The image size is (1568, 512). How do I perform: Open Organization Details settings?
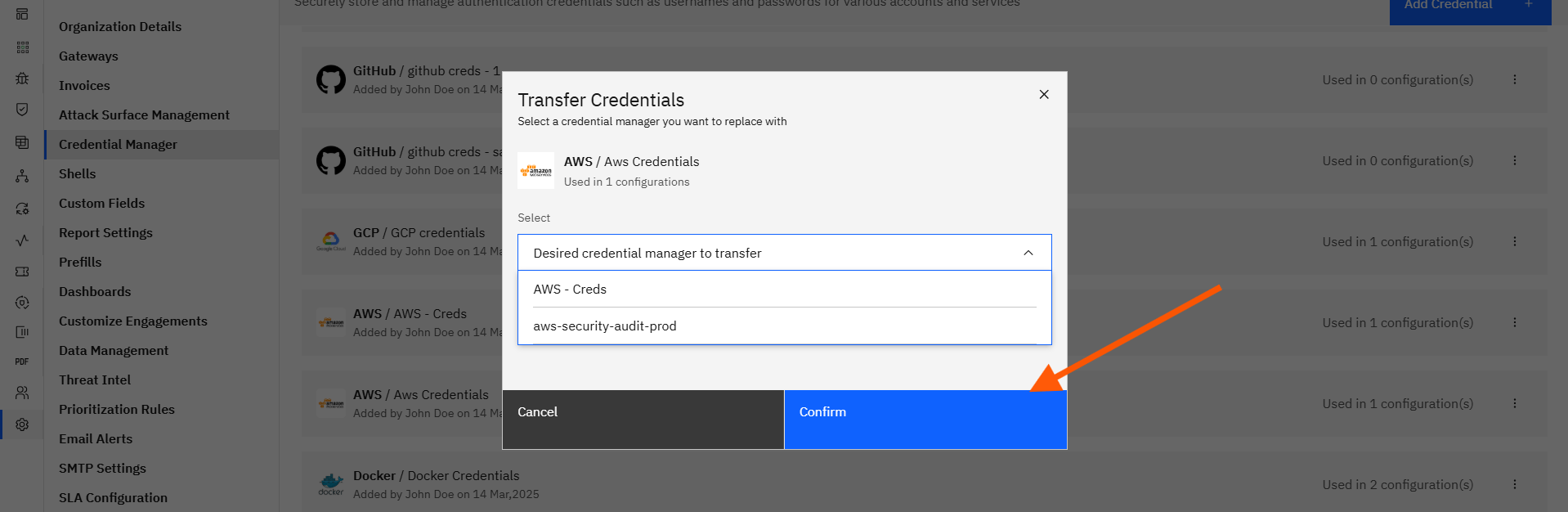pos(120,27)
